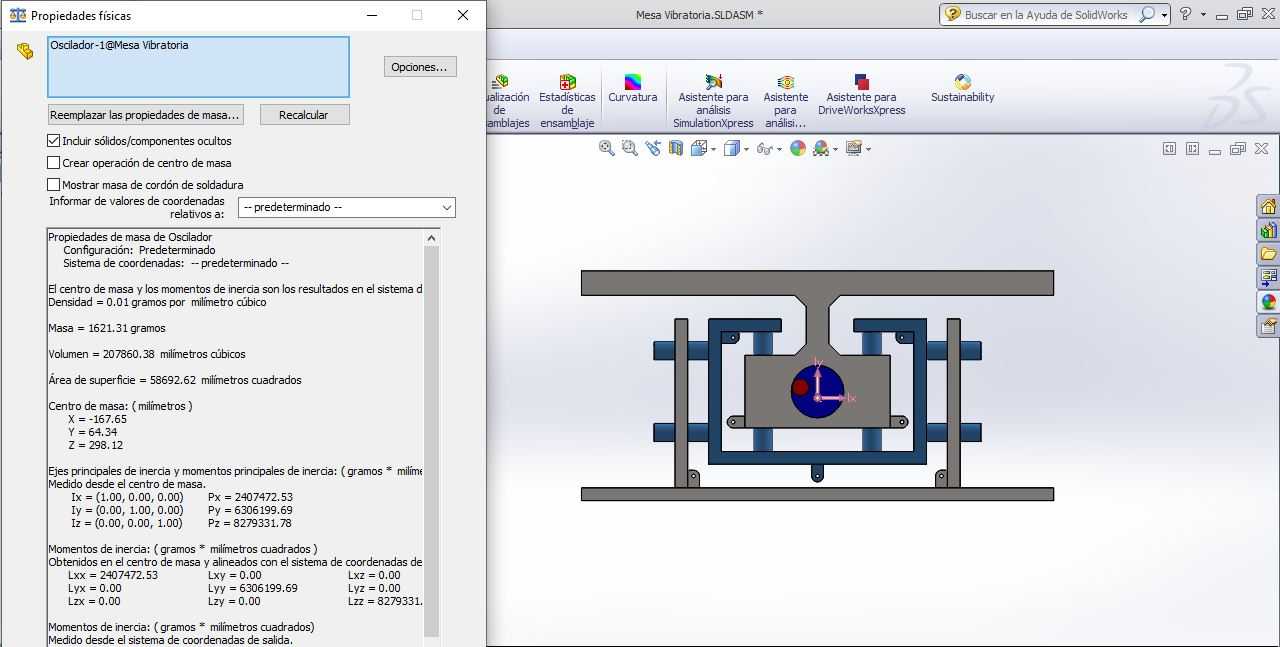Click the vertical scrollbar track in results
This screenshot has width=1280, height=647.
tap(432, 440)
